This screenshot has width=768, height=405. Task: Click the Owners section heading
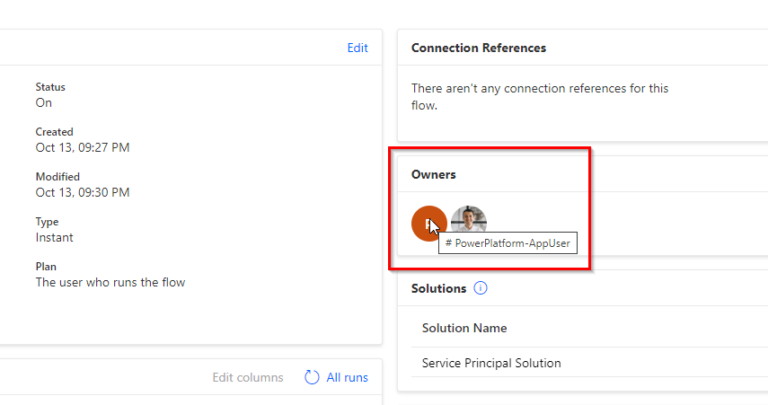pyautogui.click(x=433, y=174)
